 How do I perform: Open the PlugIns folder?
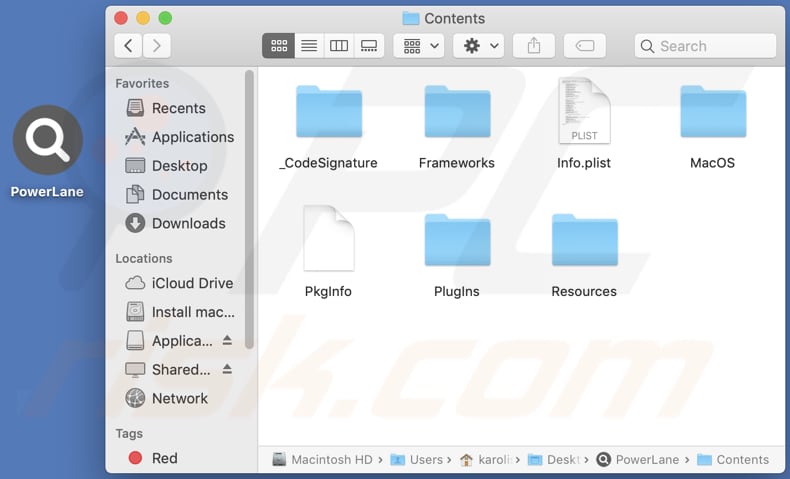(456, 240)
